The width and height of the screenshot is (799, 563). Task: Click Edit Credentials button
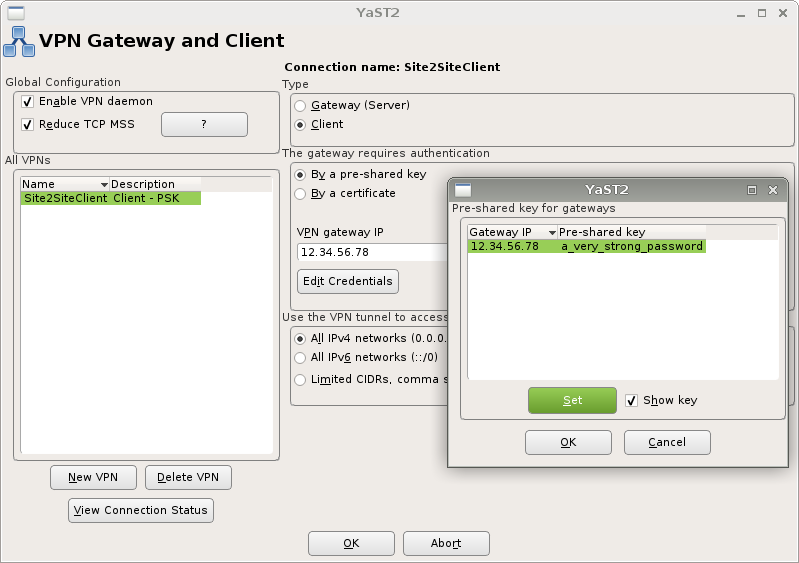pyautogui.click(x=347, y=281)
